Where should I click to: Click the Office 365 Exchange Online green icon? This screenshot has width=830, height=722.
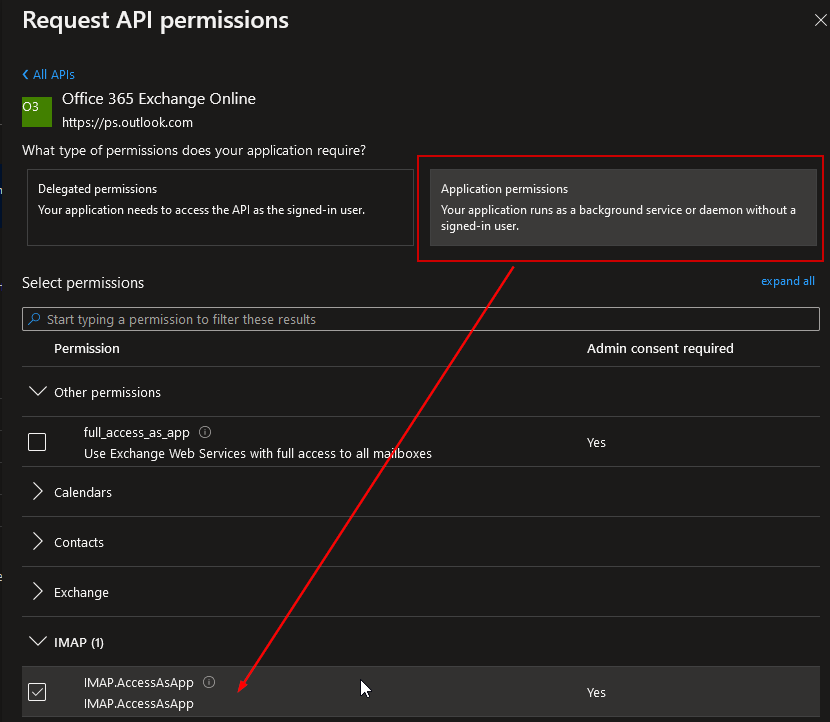37,112
